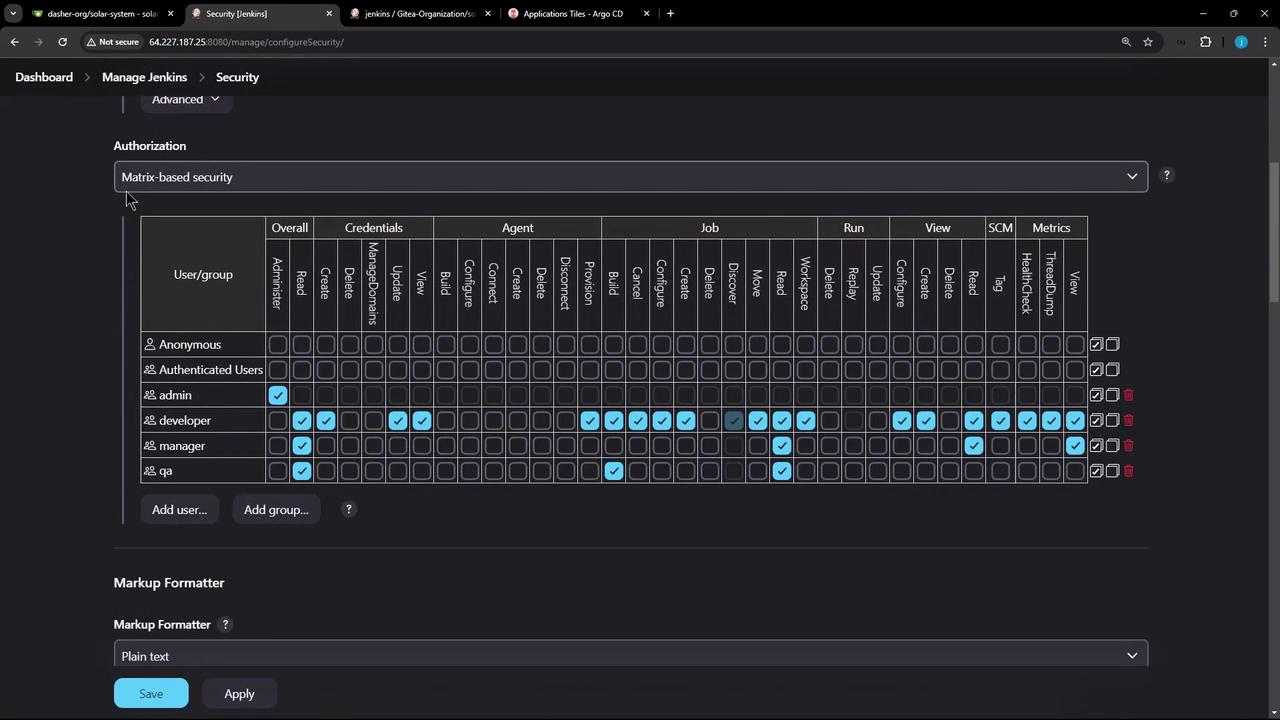This screenshot has height=720, width=1280.
Task: Select all permissions for qa row
Action: (1096, 471)
